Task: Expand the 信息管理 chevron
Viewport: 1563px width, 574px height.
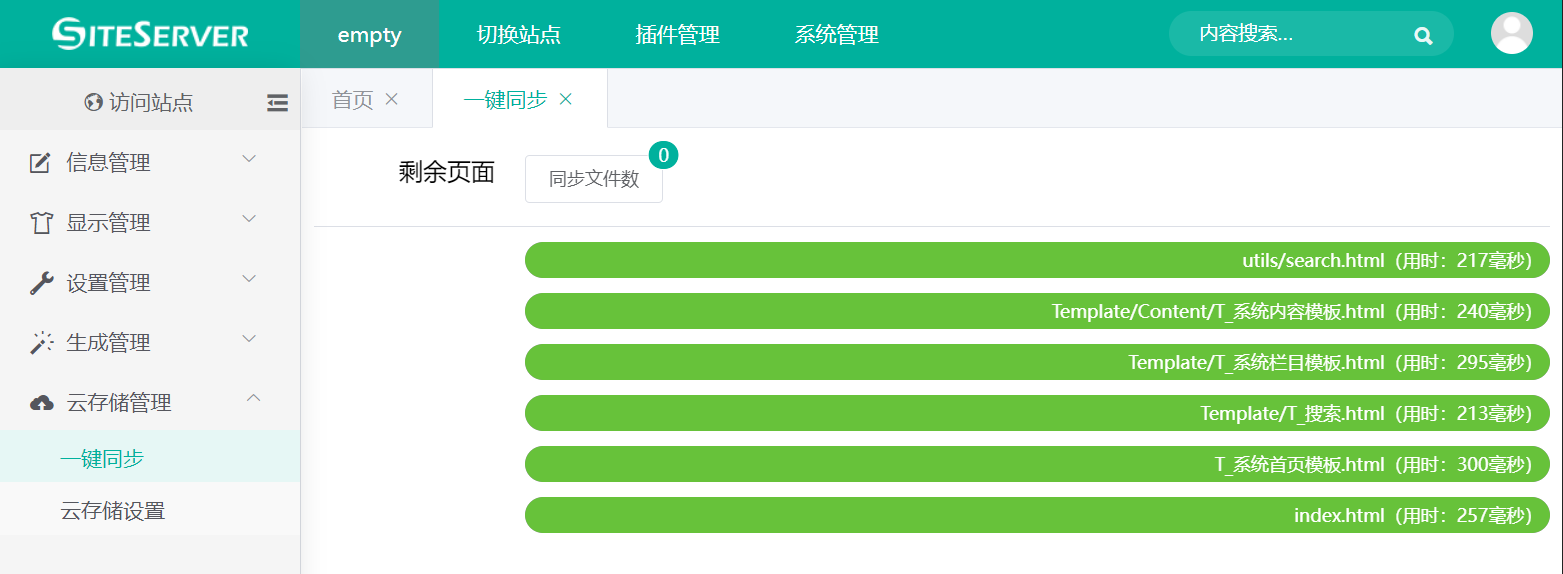Action: pos(250,159)
